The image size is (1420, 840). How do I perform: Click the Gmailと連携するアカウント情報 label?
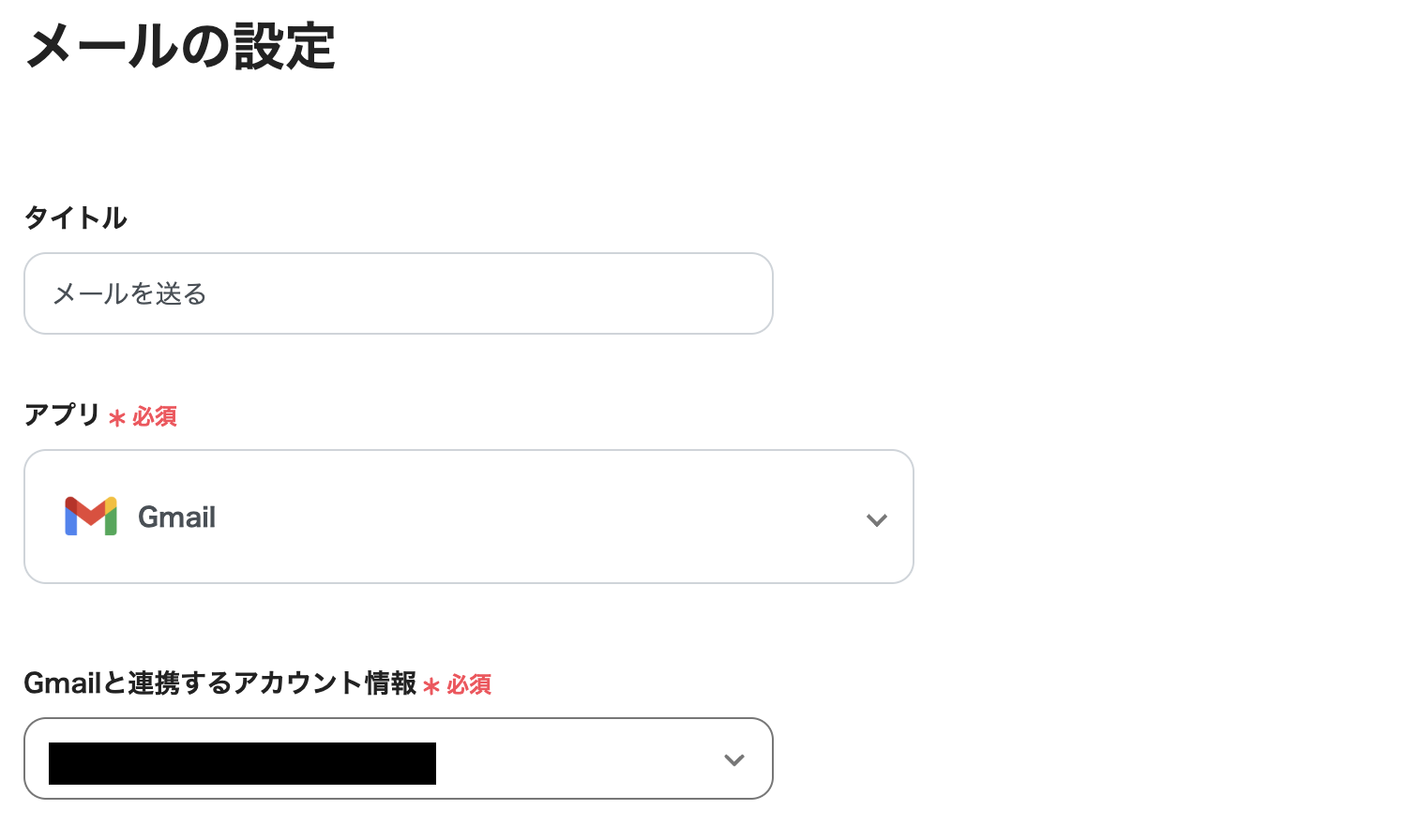pyautogui.click(x=220, y=683)
